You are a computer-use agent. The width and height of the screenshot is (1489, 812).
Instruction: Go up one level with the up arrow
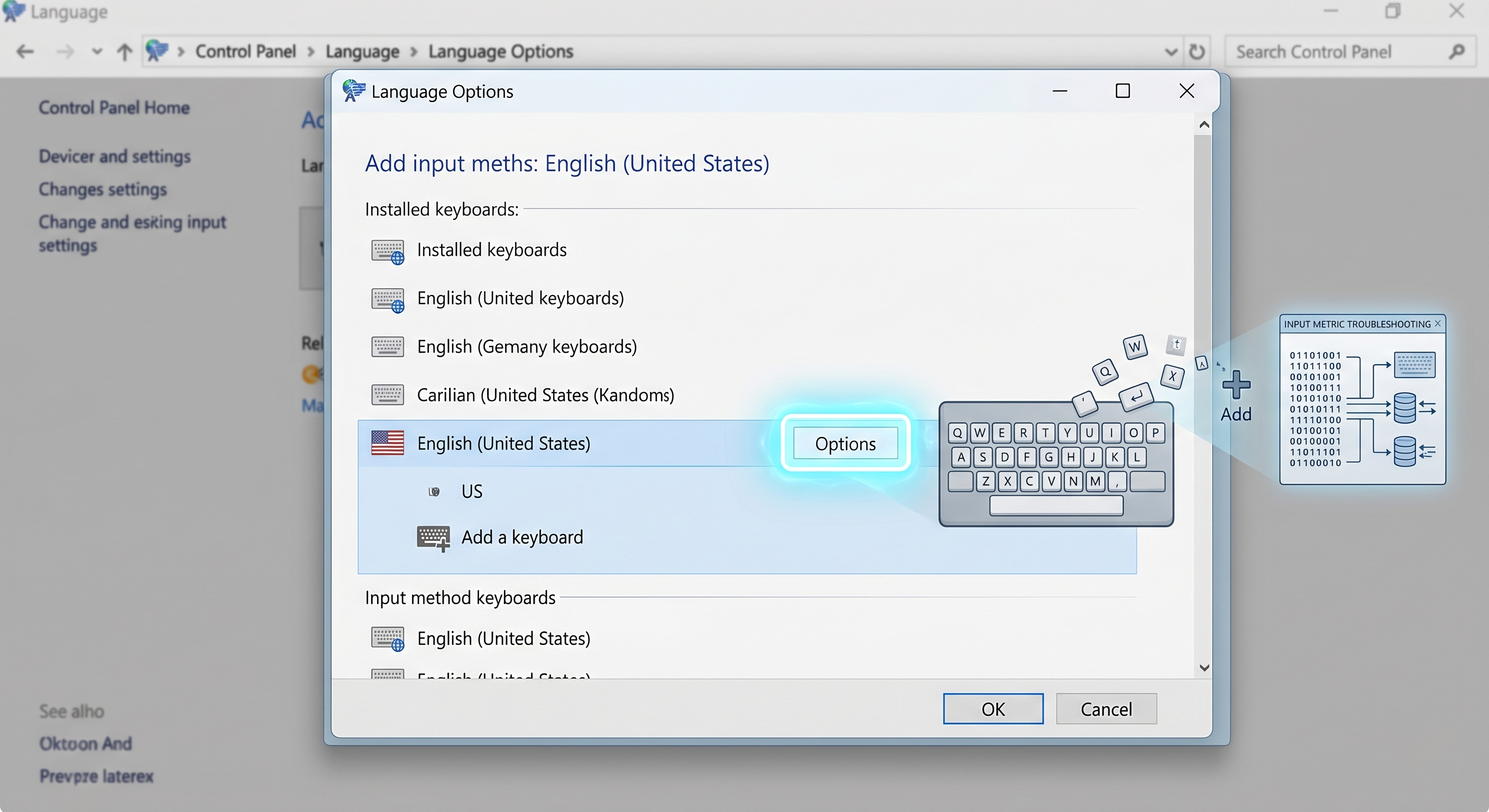tap(124, 51)
